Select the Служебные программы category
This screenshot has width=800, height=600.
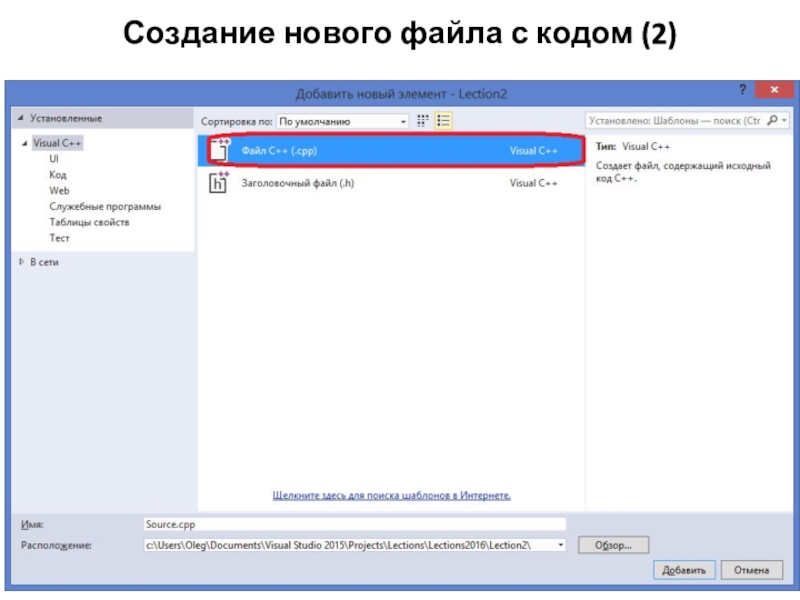(105, 206)
